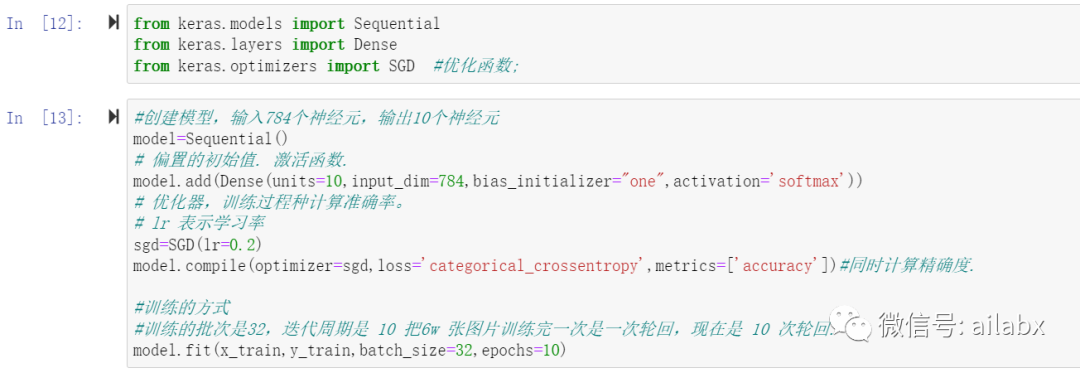Place cursor on the Sequential import line
Viewport: 1080px width, 373px height.
pyautogui.click(x=287, y=23)
